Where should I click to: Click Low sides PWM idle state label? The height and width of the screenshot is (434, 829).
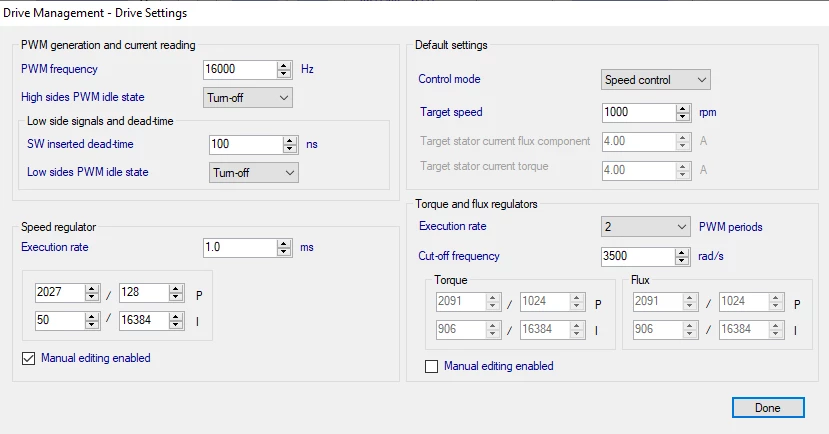(x=88, y=172)
